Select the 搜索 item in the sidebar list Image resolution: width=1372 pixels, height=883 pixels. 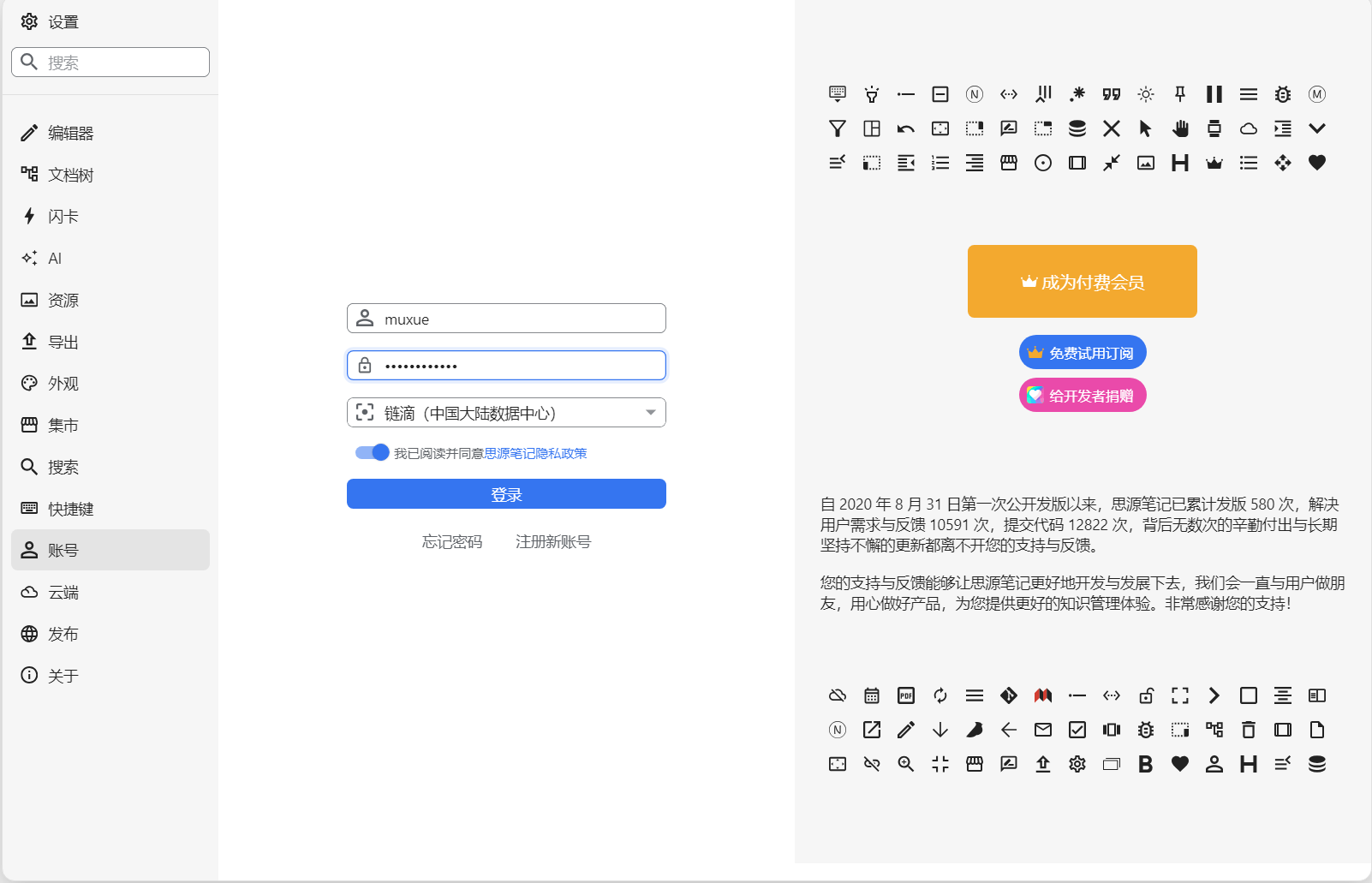(110, 467)
